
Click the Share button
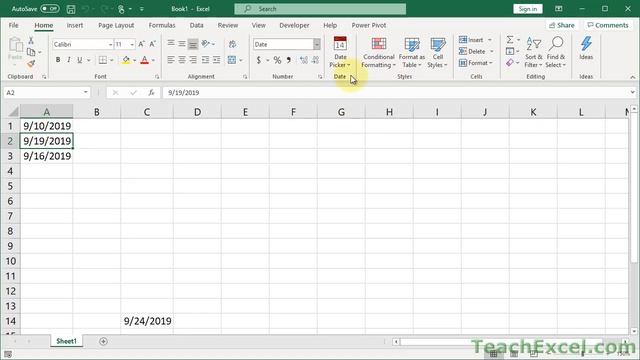pos(562,25)
